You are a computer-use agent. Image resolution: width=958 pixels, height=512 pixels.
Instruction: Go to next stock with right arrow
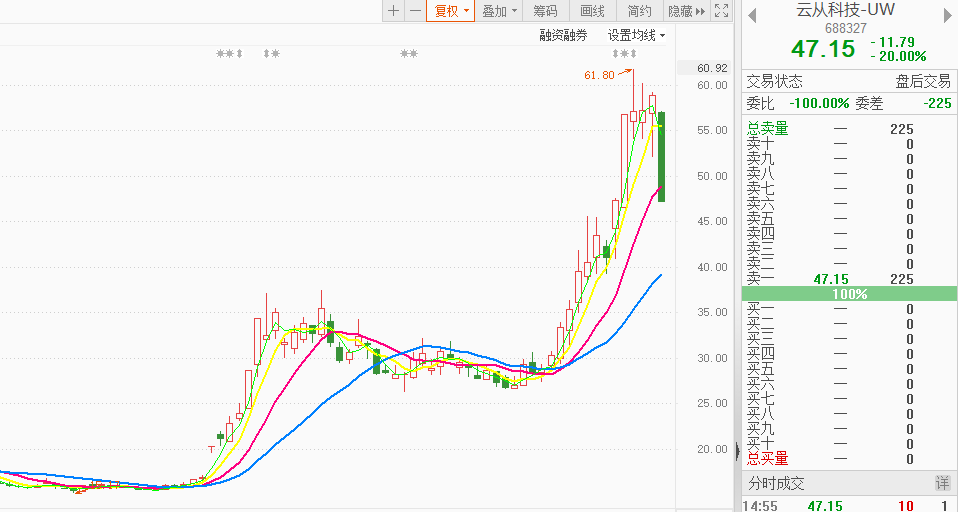click(949, 15)
